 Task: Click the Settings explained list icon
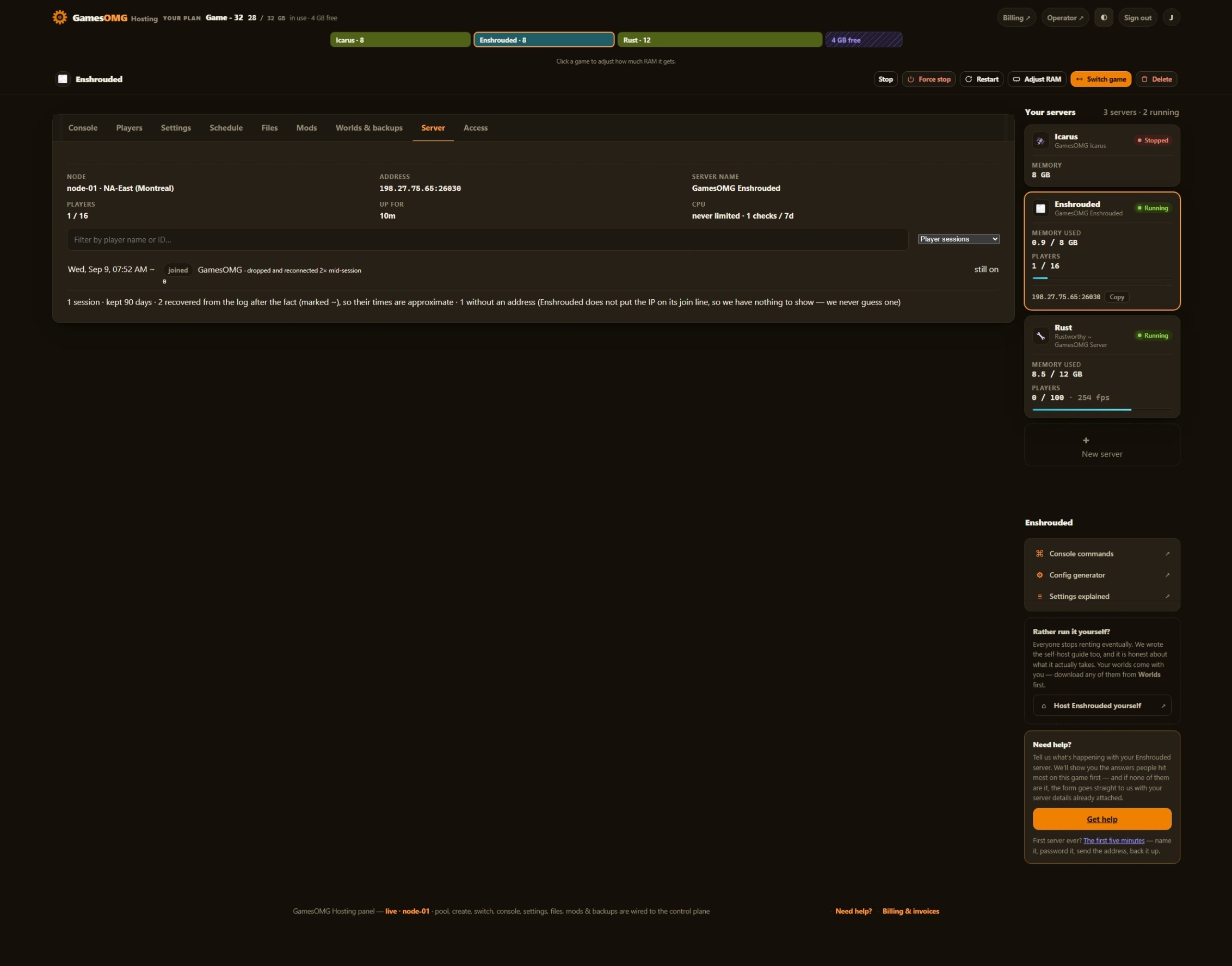tap(1039, 597)
